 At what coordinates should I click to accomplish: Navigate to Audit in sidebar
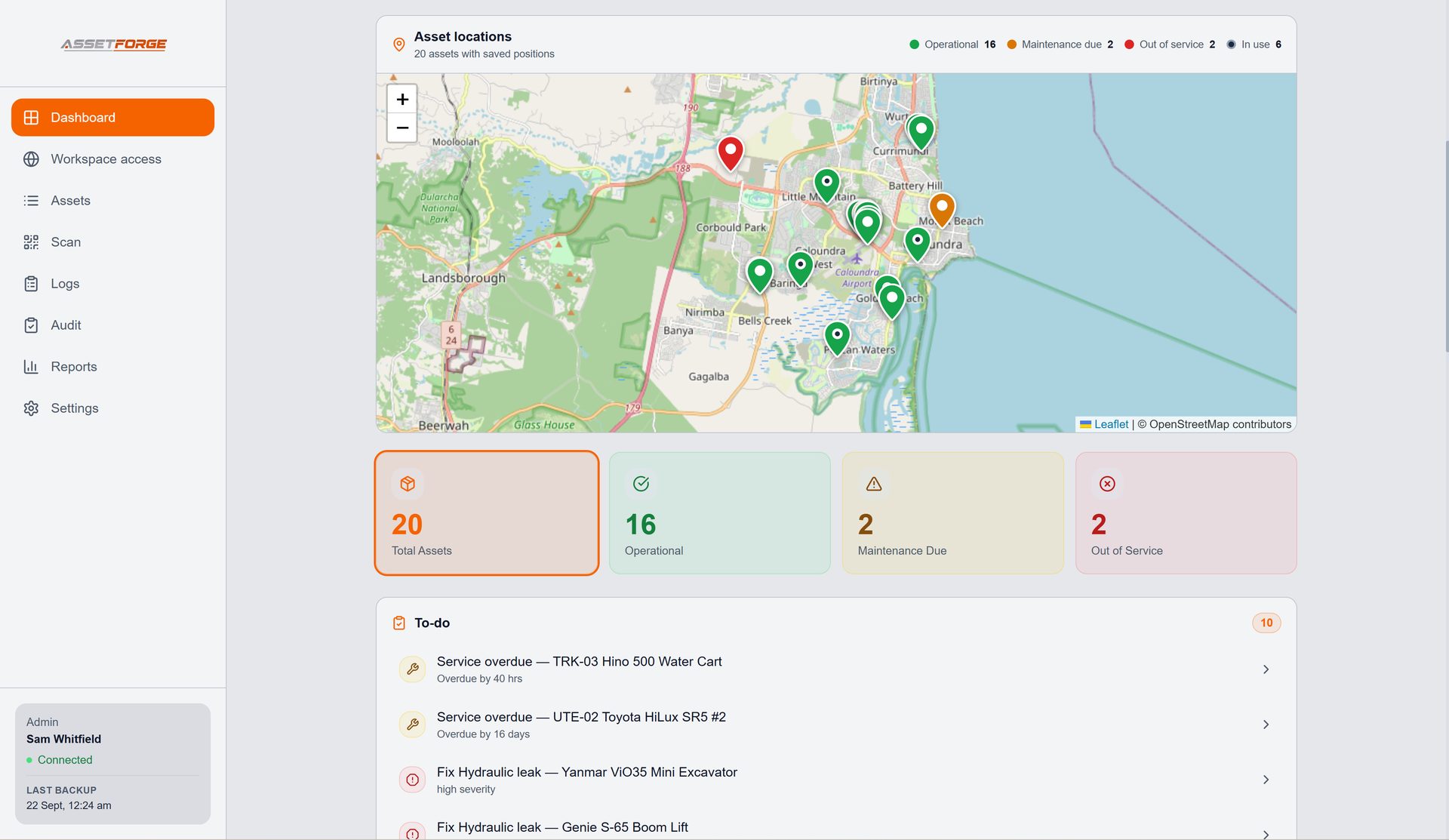click(x=112, y=325)
